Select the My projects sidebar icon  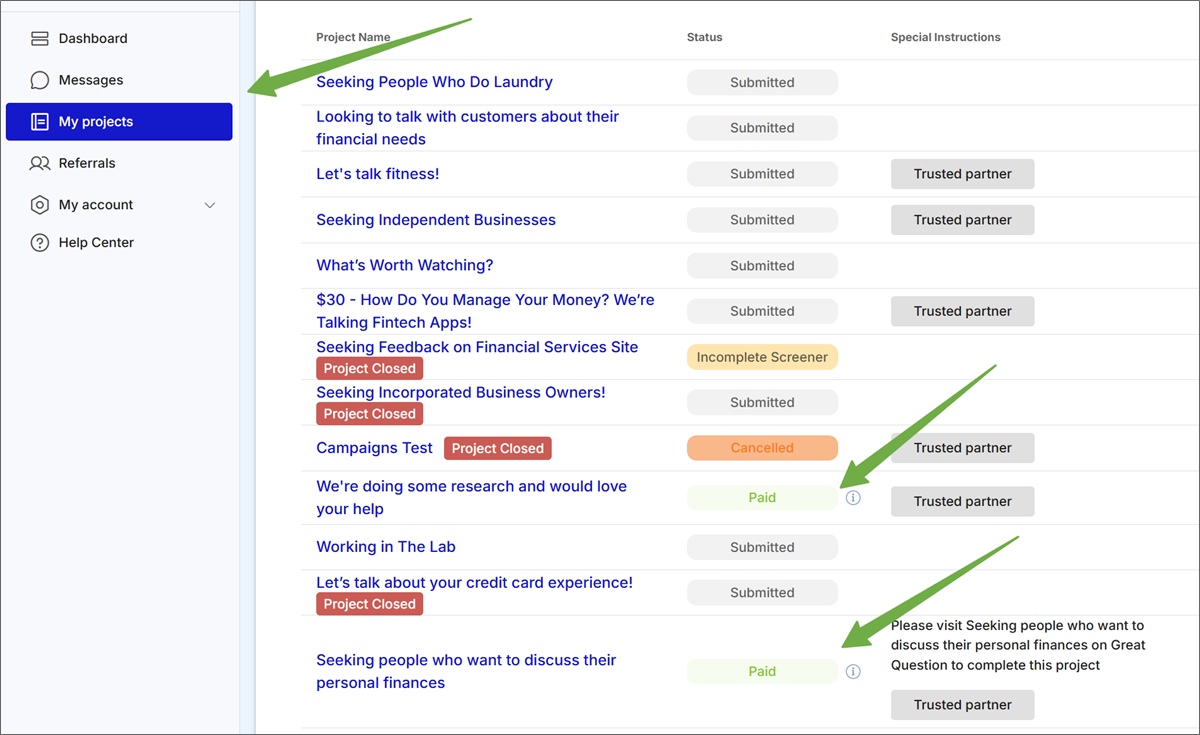coord(42,121)
